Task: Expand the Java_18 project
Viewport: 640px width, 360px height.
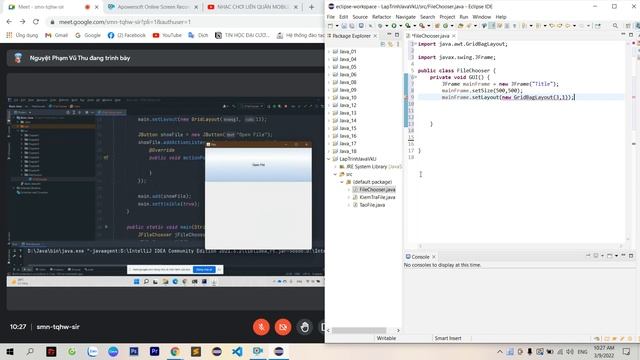Action: tap(329, 151)
